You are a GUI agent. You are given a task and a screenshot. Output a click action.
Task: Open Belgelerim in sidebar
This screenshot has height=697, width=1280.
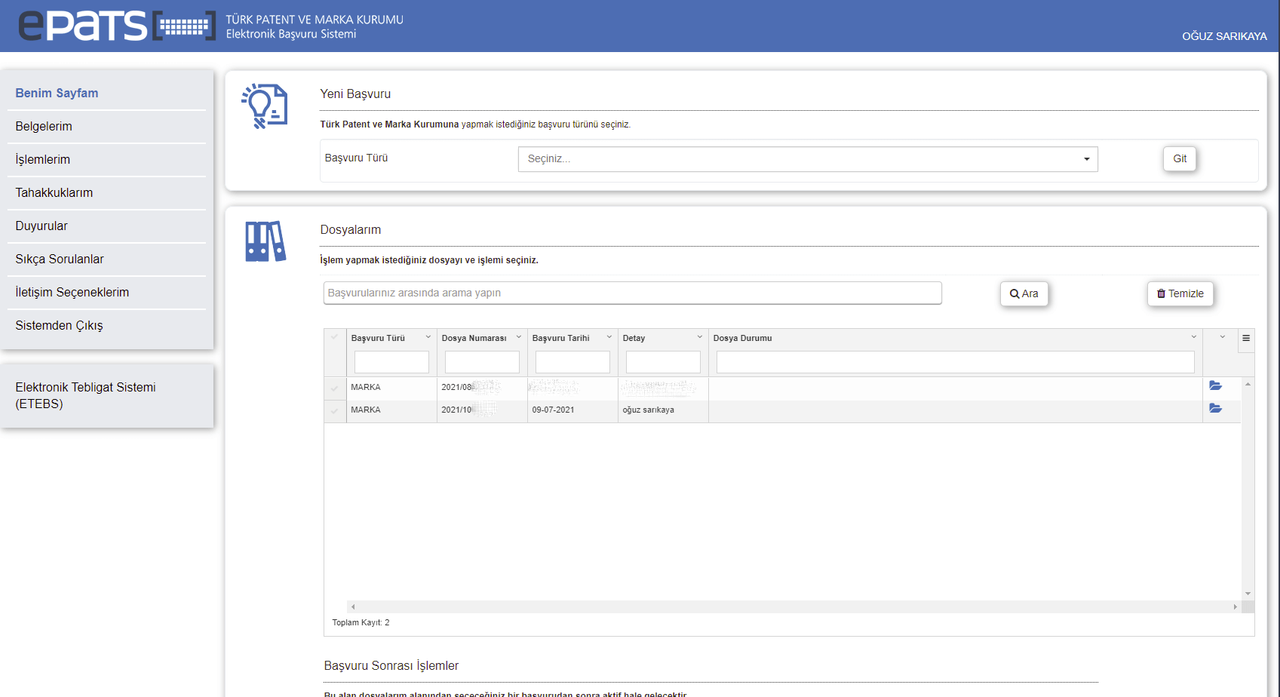44,126
